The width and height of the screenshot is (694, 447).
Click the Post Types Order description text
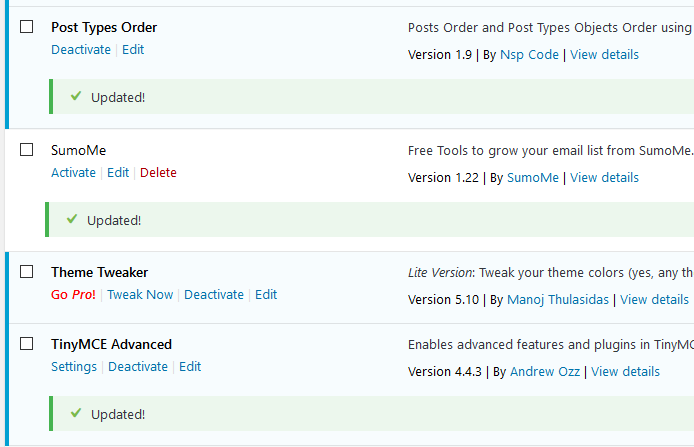551,28
